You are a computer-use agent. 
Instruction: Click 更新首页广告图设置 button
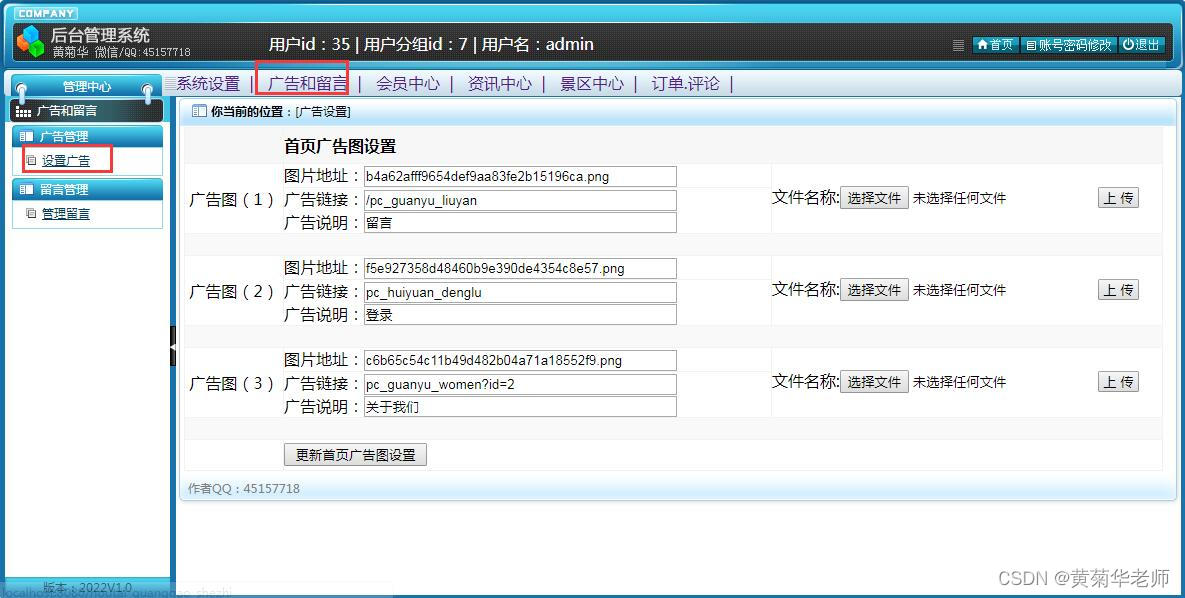click(355, 454)
